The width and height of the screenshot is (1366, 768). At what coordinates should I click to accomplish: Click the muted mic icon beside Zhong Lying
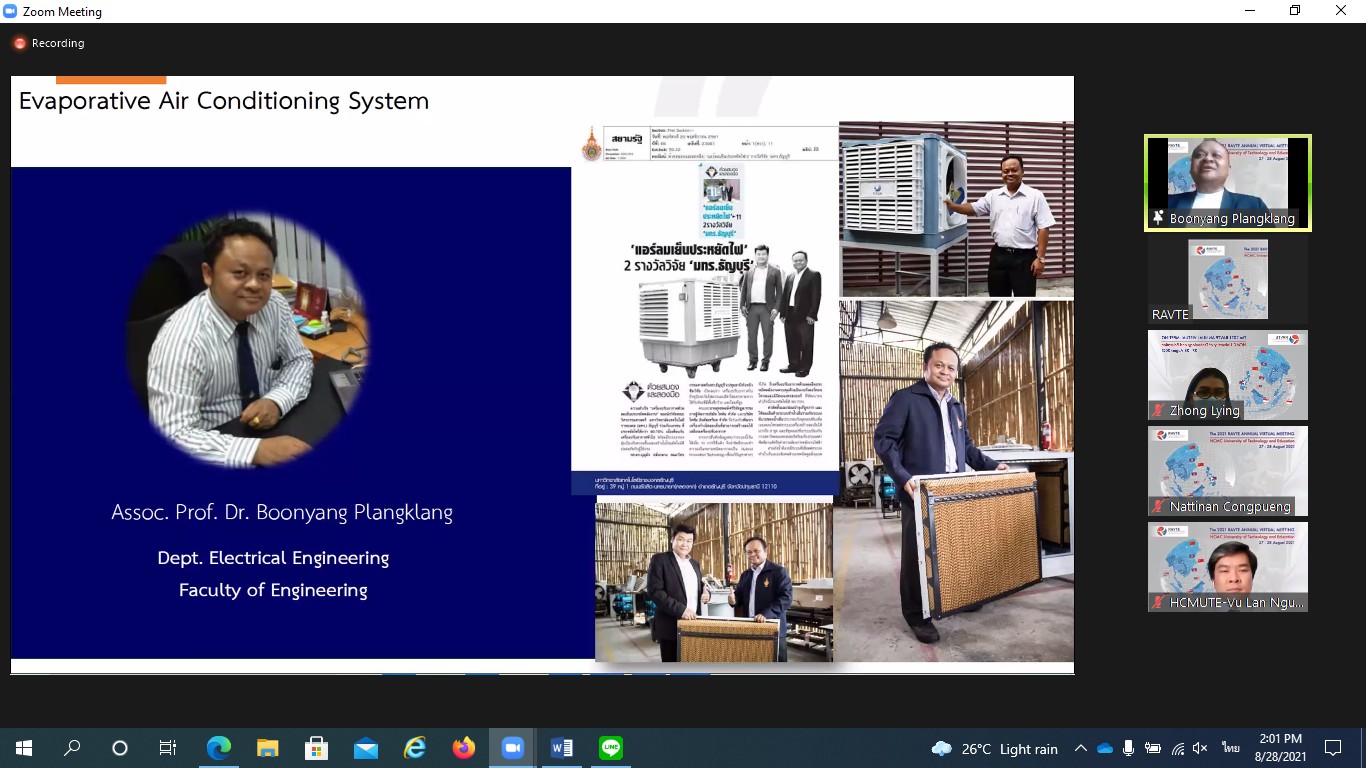pos(1158,410)
